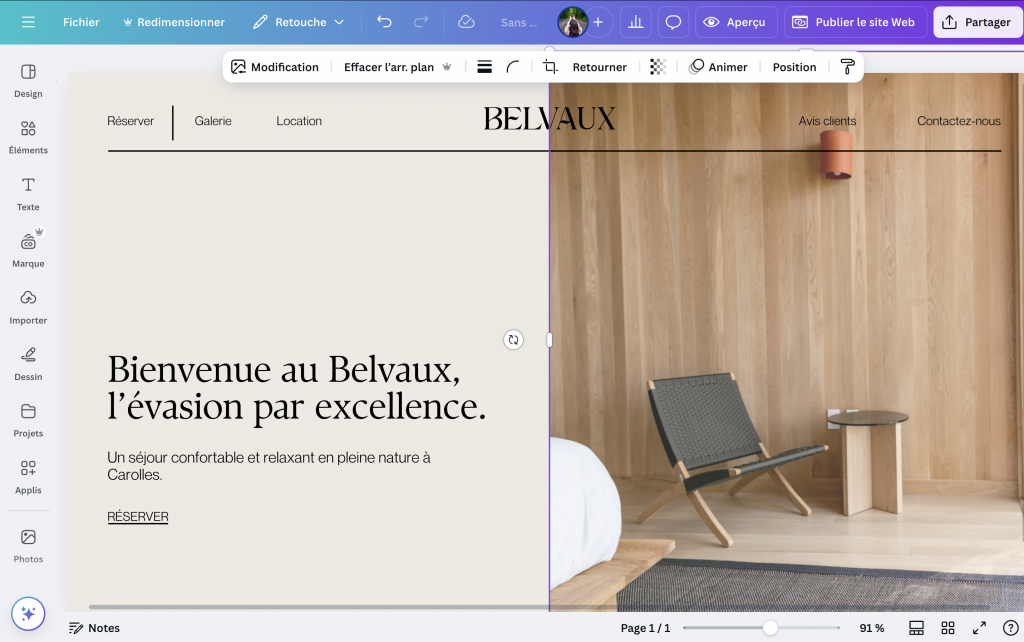Click the eyedropper icon in the toolbar
This screenshot has width=1024, height=642.
[x=848, y=66]
